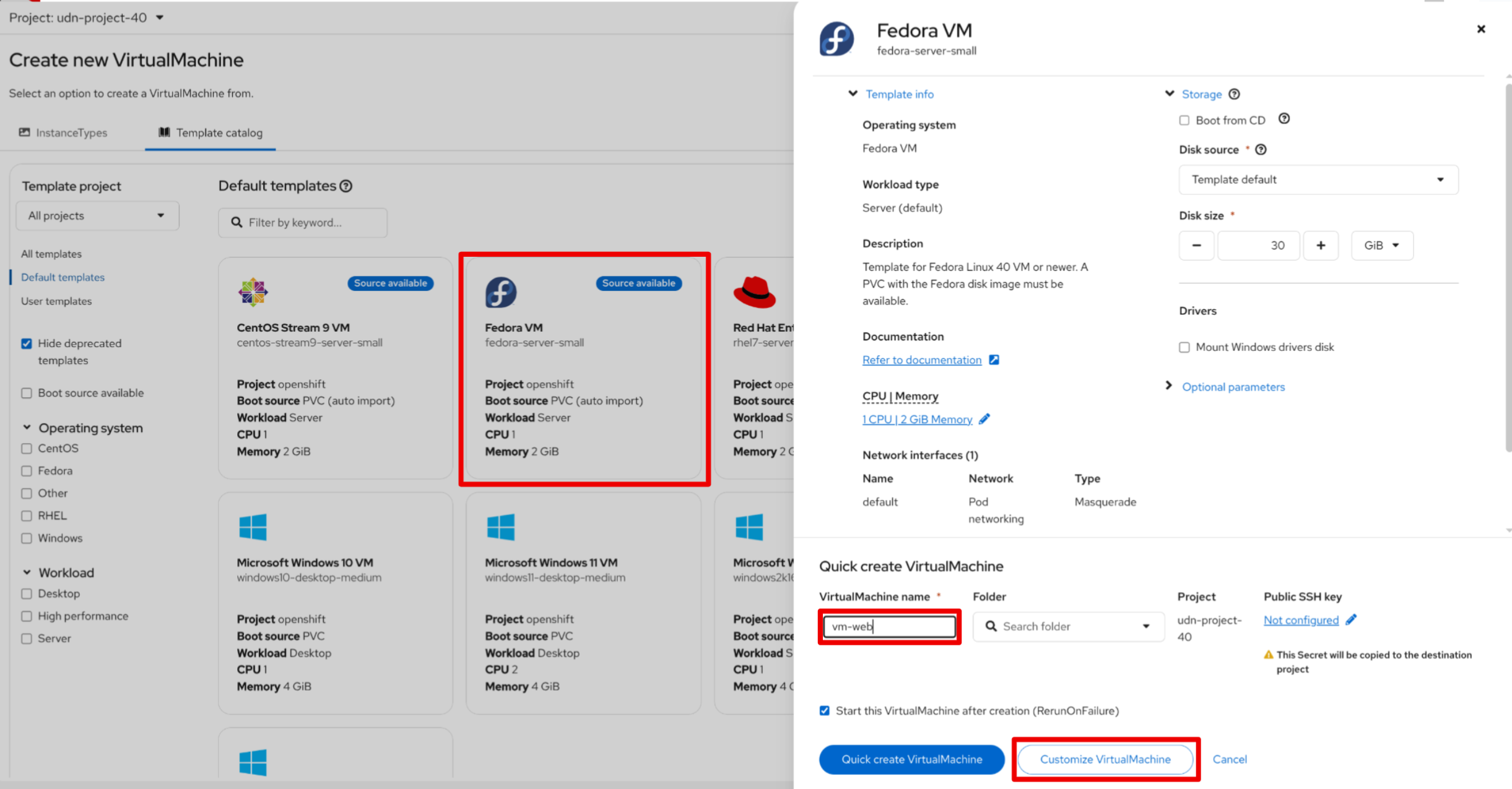The image size is (1512, 789).
Task: Click the VirtualMachine name input field
Action: (x=889, y=626)
